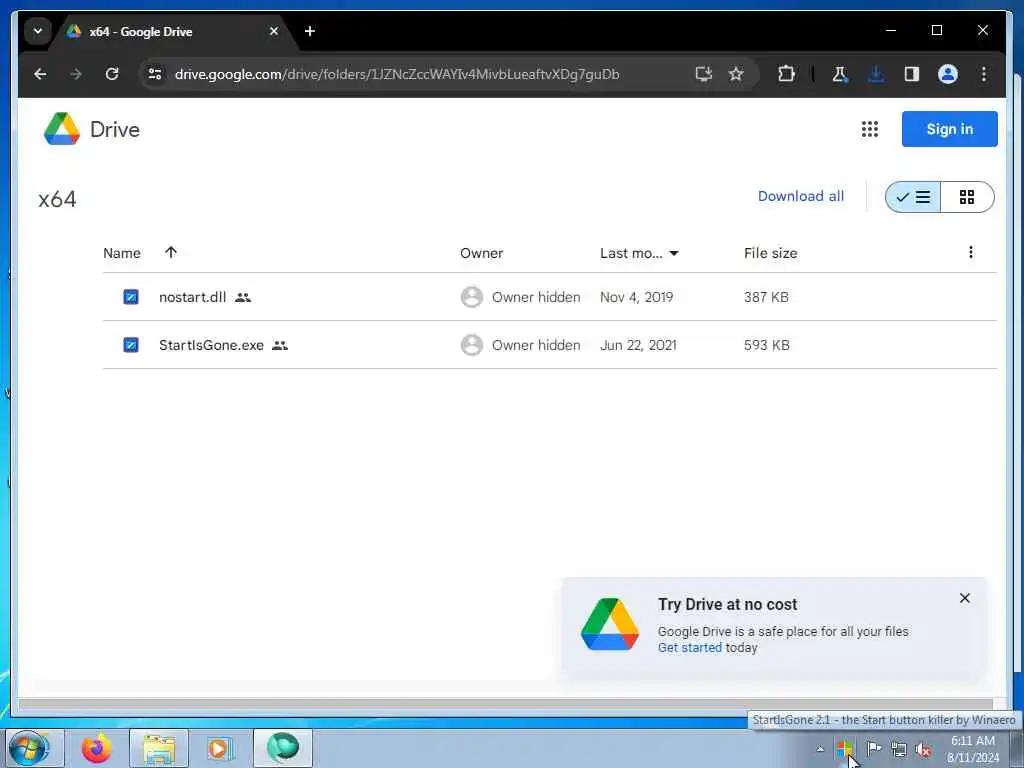Click the green browser taskbar icon
This screenshot has height=768, width=1024.
point(282,748)
